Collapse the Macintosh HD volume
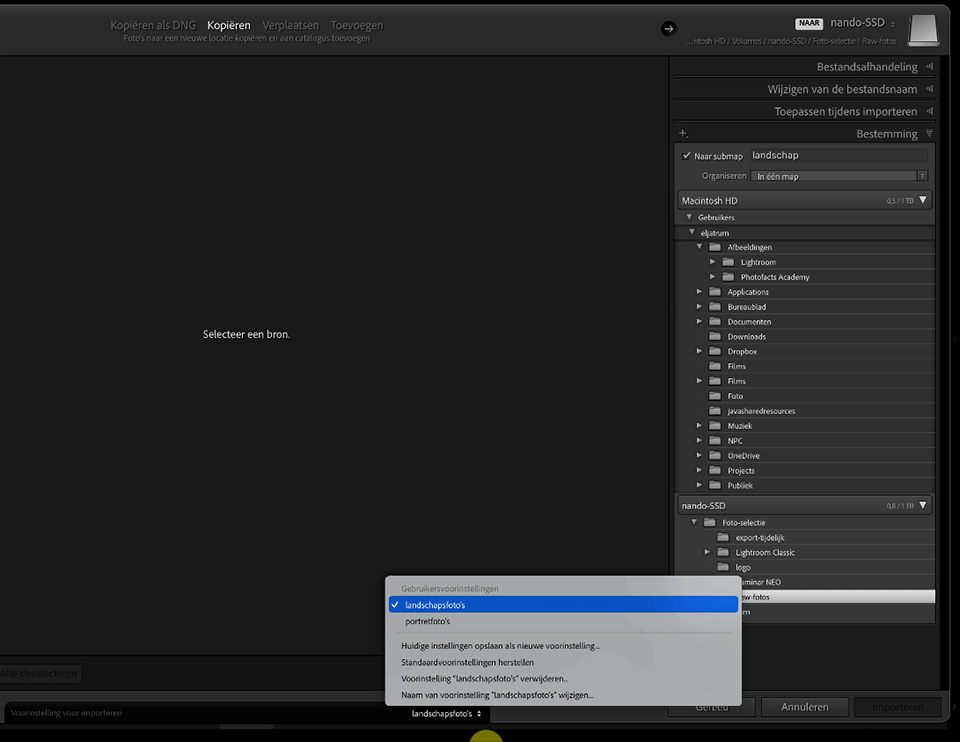The height and width of the screenshot is (742, 960). point(923,200)
